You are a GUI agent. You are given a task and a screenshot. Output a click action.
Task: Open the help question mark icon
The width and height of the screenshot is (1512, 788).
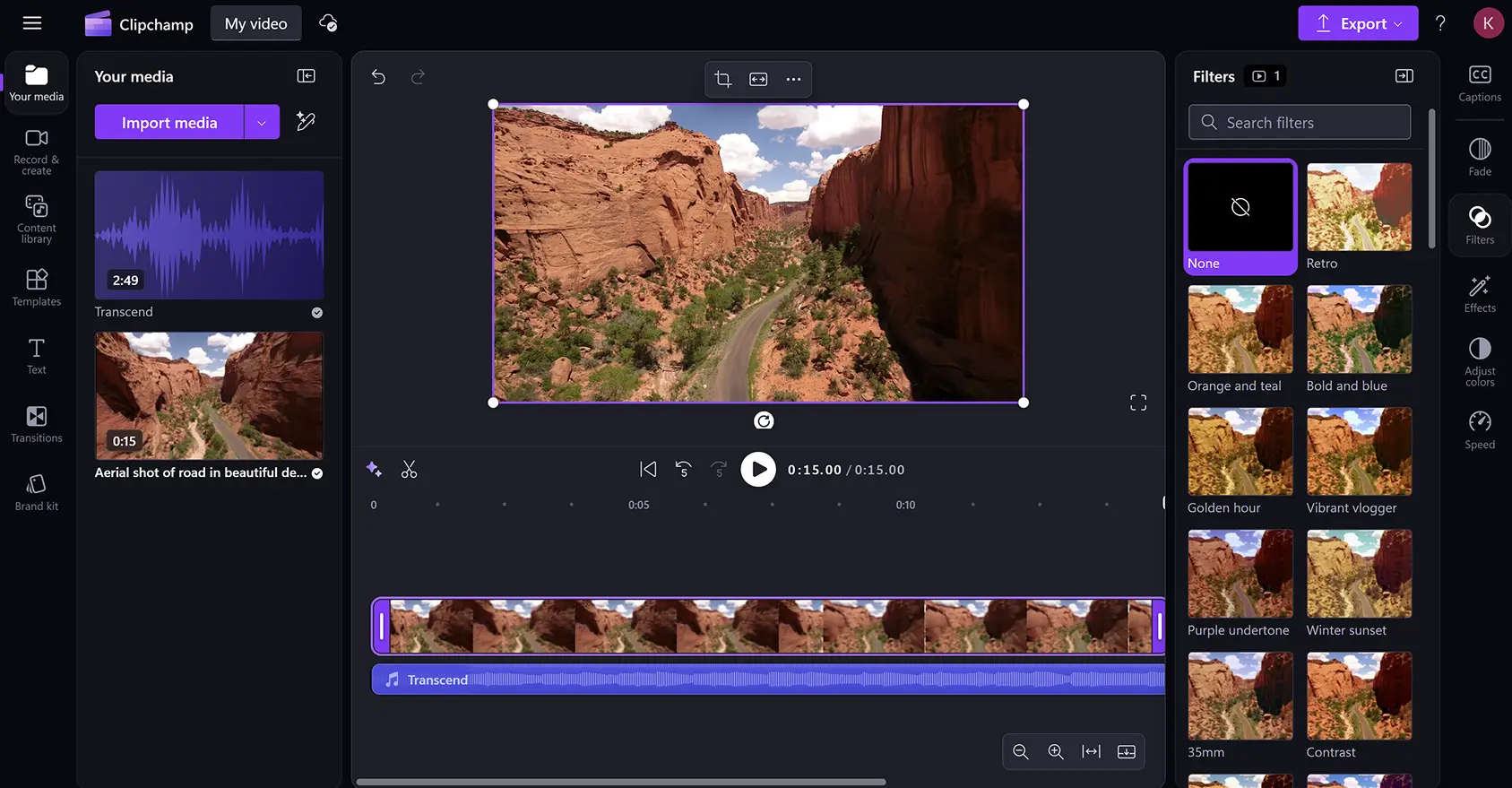point(1440,23)
